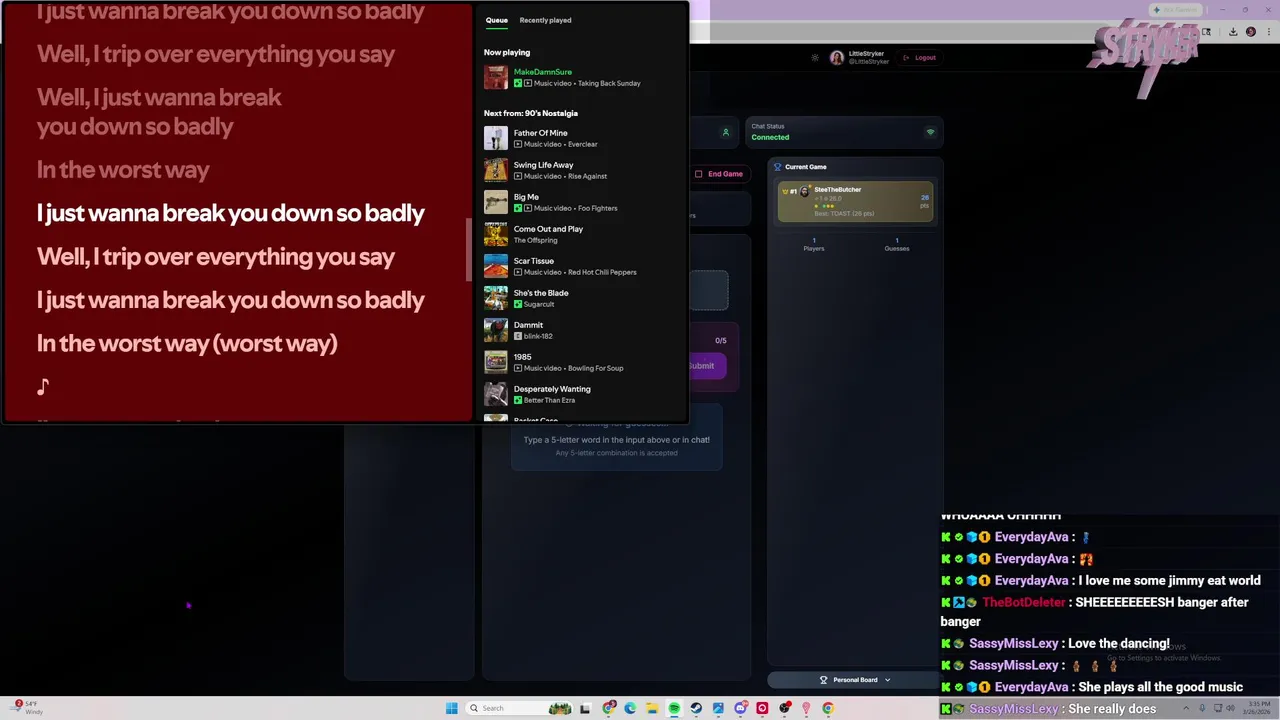Click the green 'Connected' chat status text

click(770, 137)
